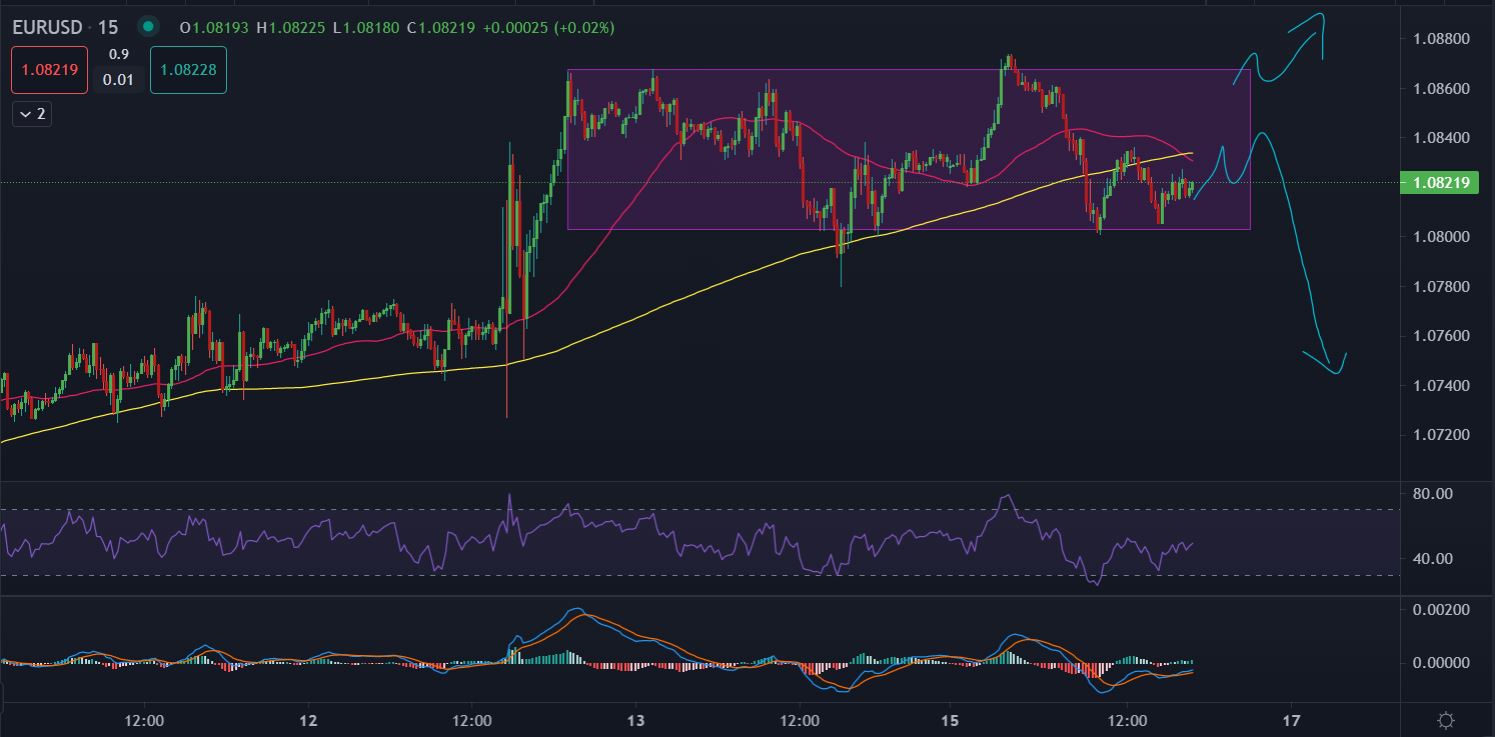Click the MACD 0.00200 scale label

pos(1441,610)
